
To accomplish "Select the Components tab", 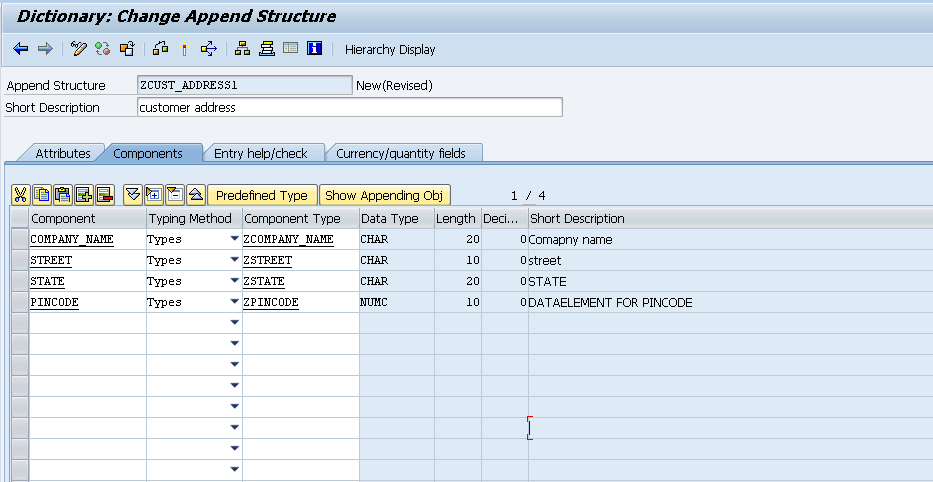I will [148, 154].
